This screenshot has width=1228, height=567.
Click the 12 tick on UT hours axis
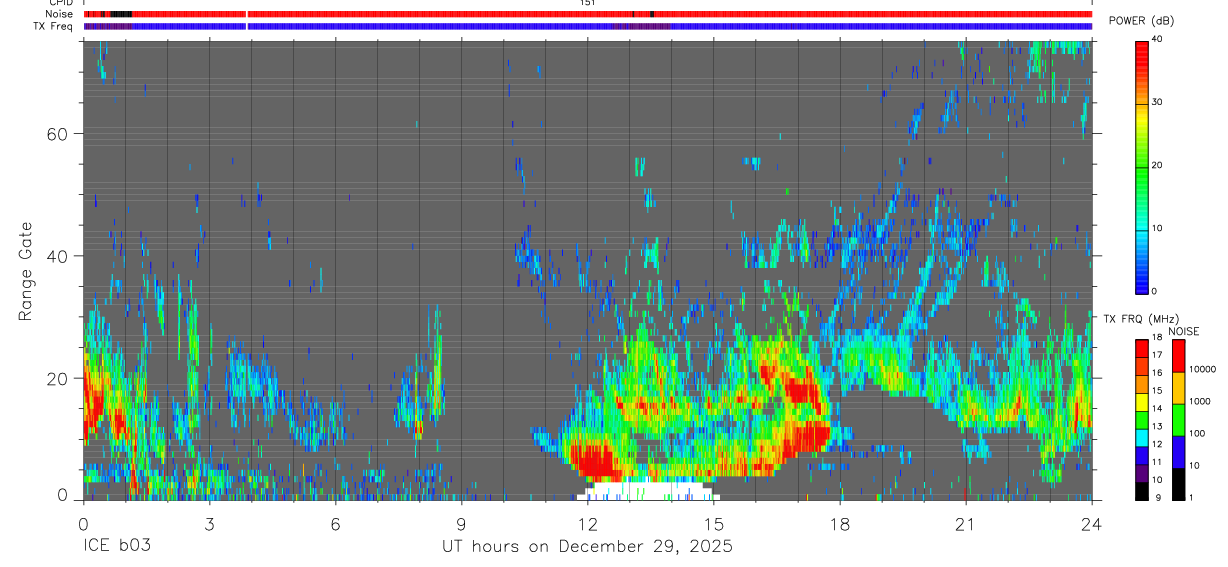click(x=587, y=524)
